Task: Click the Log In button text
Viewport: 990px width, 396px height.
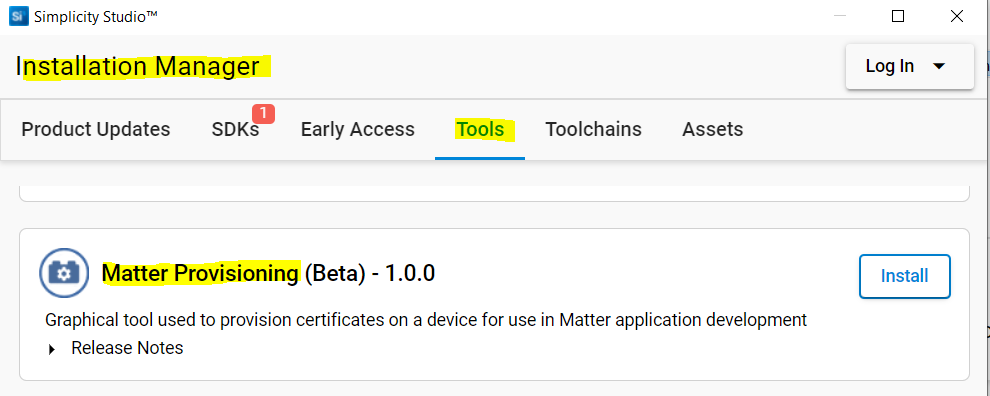Action: 890,66
